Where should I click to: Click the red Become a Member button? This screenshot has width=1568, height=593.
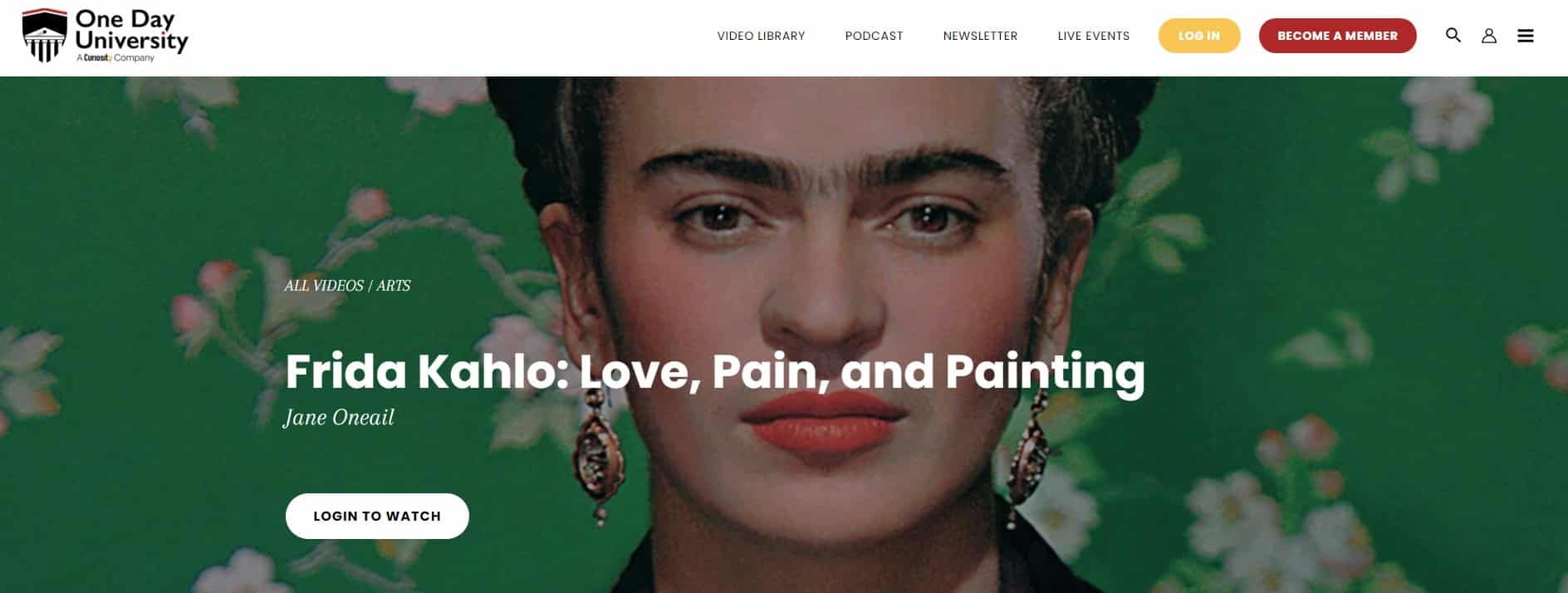pos(1337,36)
